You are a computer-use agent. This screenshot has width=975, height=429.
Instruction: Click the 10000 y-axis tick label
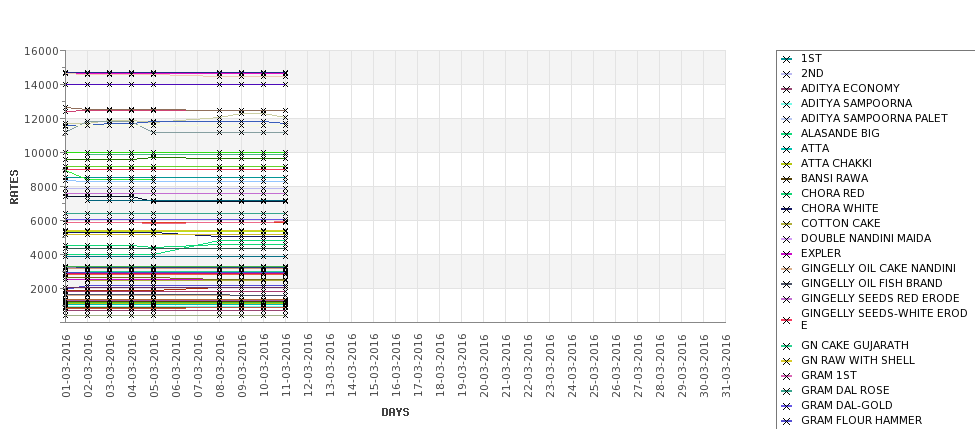point(42,153)
